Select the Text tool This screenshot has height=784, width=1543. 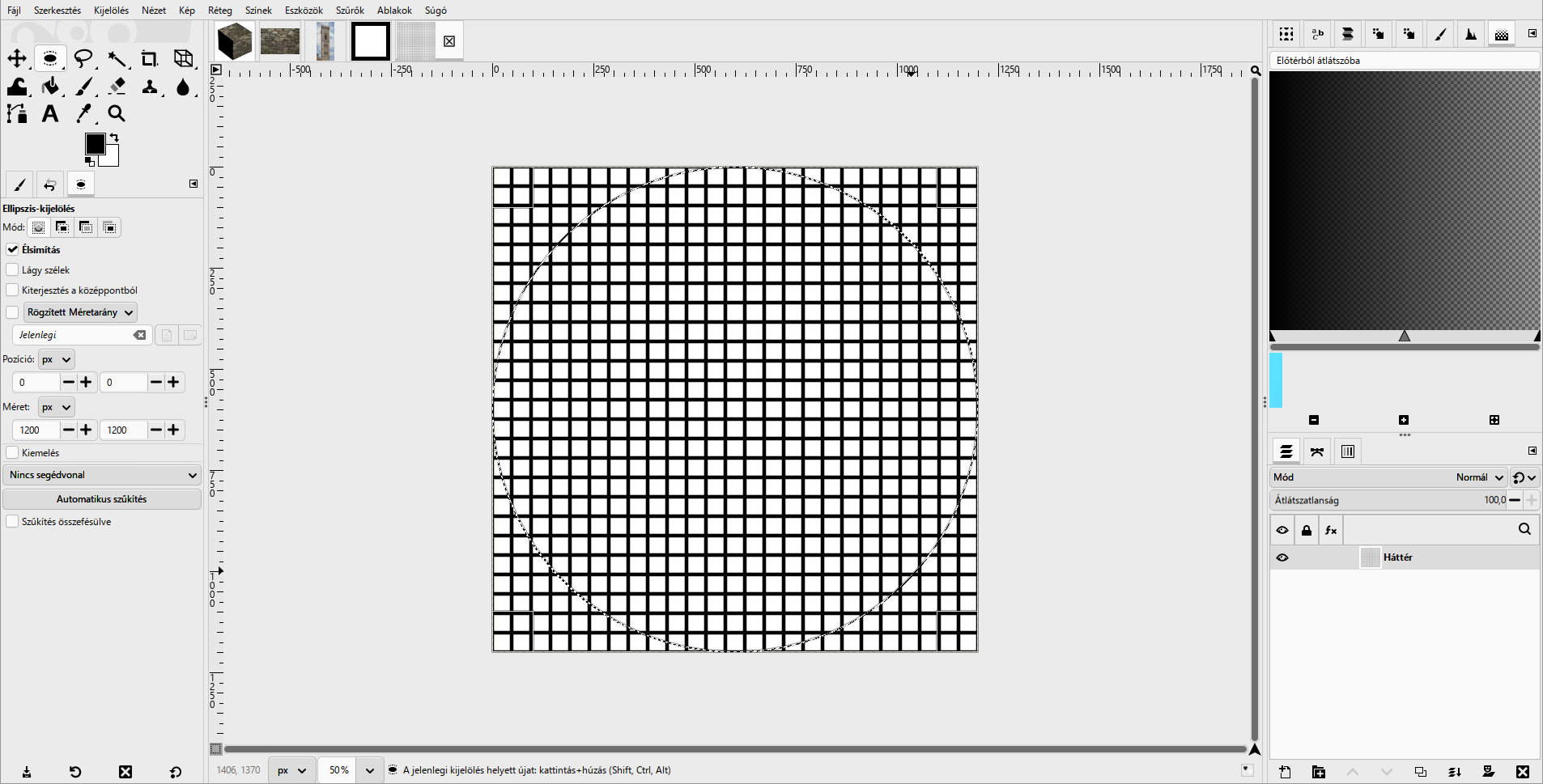50,114
